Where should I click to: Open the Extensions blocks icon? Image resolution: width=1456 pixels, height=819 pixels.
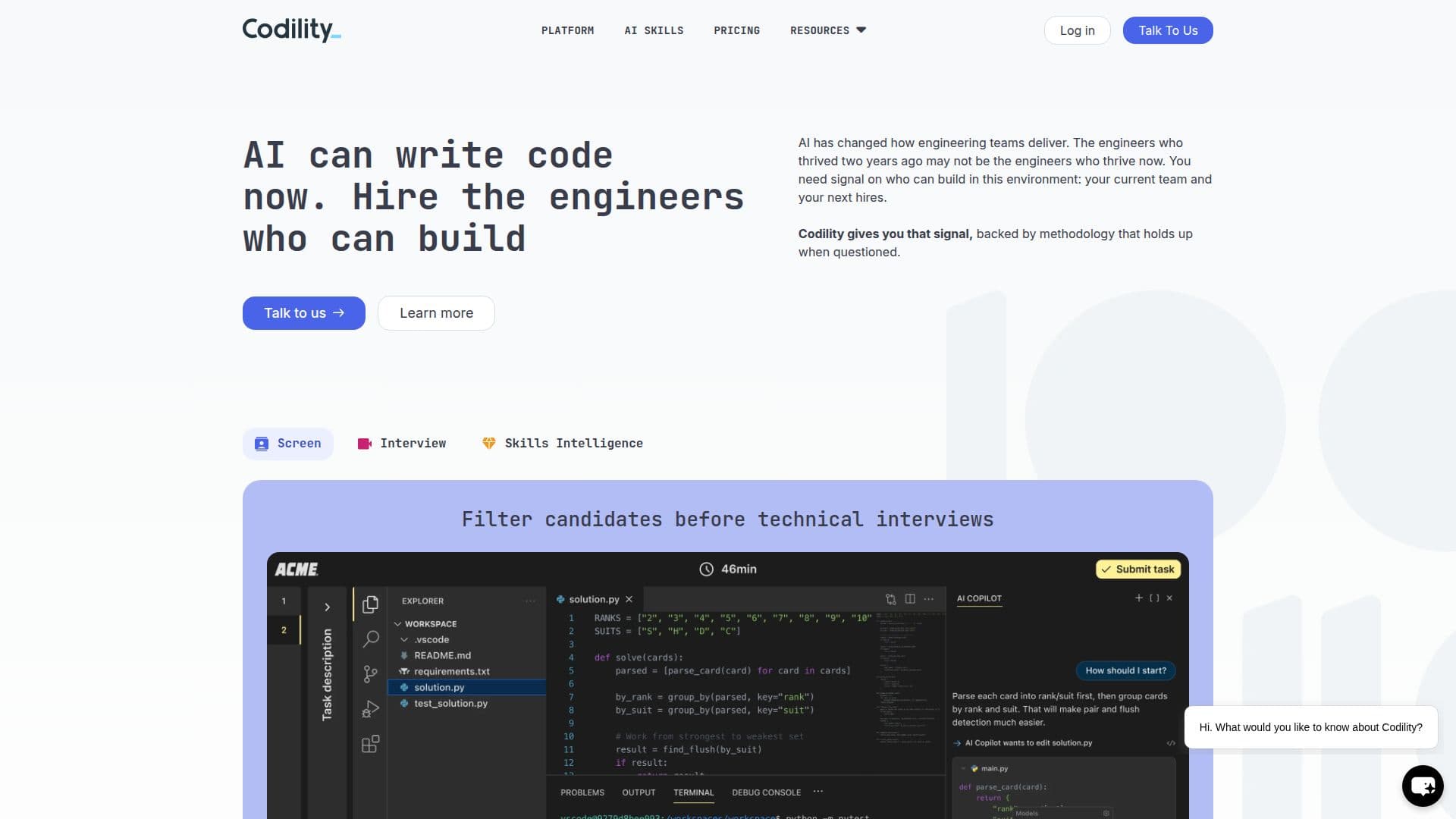pos(370,745)
